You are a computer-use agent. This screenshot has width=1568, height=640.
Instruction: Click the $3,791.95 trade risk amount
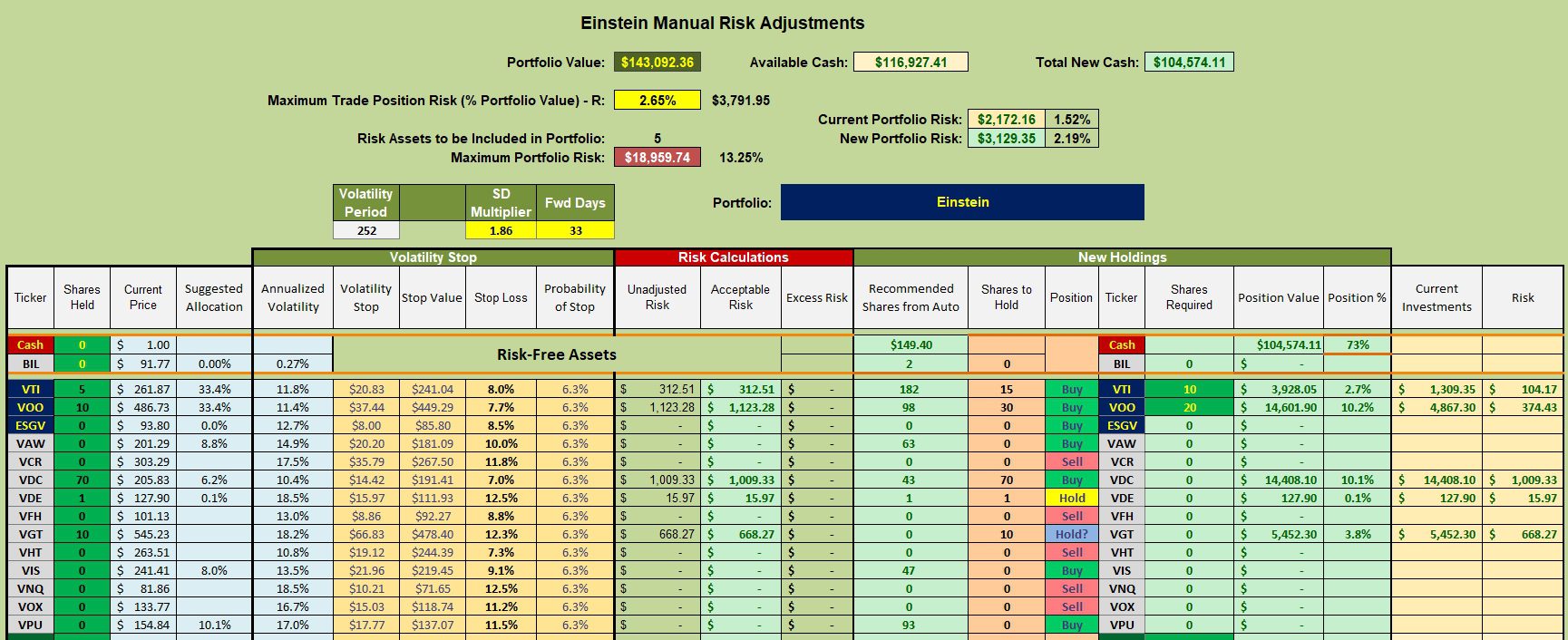click(741, 101)
